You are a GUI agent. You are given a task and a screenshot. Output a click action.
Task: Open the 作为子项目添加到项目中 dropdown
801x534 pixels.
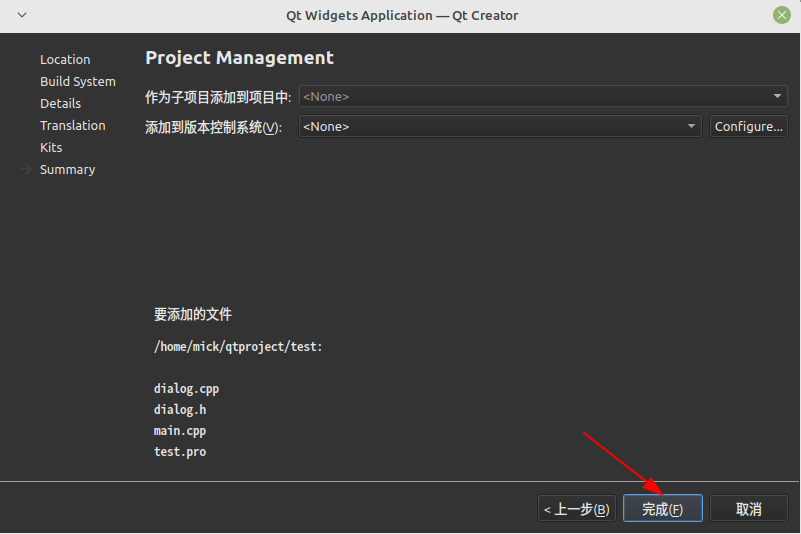click(x=542, y=97)
